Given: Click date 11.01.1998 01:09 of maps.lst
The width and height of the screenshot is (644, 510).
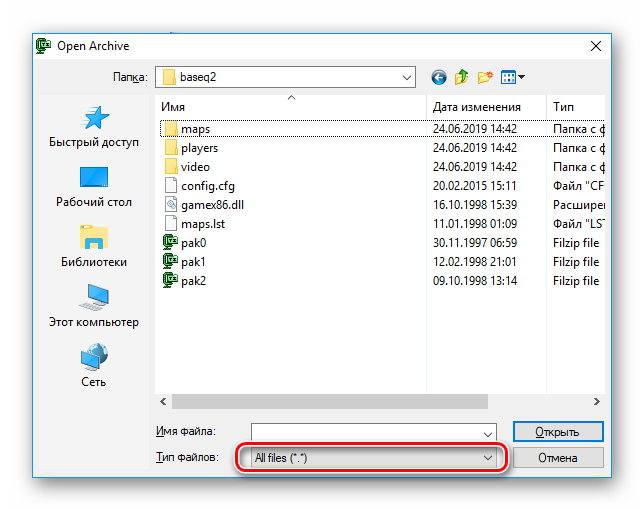Looking at the screenshot, I should [475, 224].
